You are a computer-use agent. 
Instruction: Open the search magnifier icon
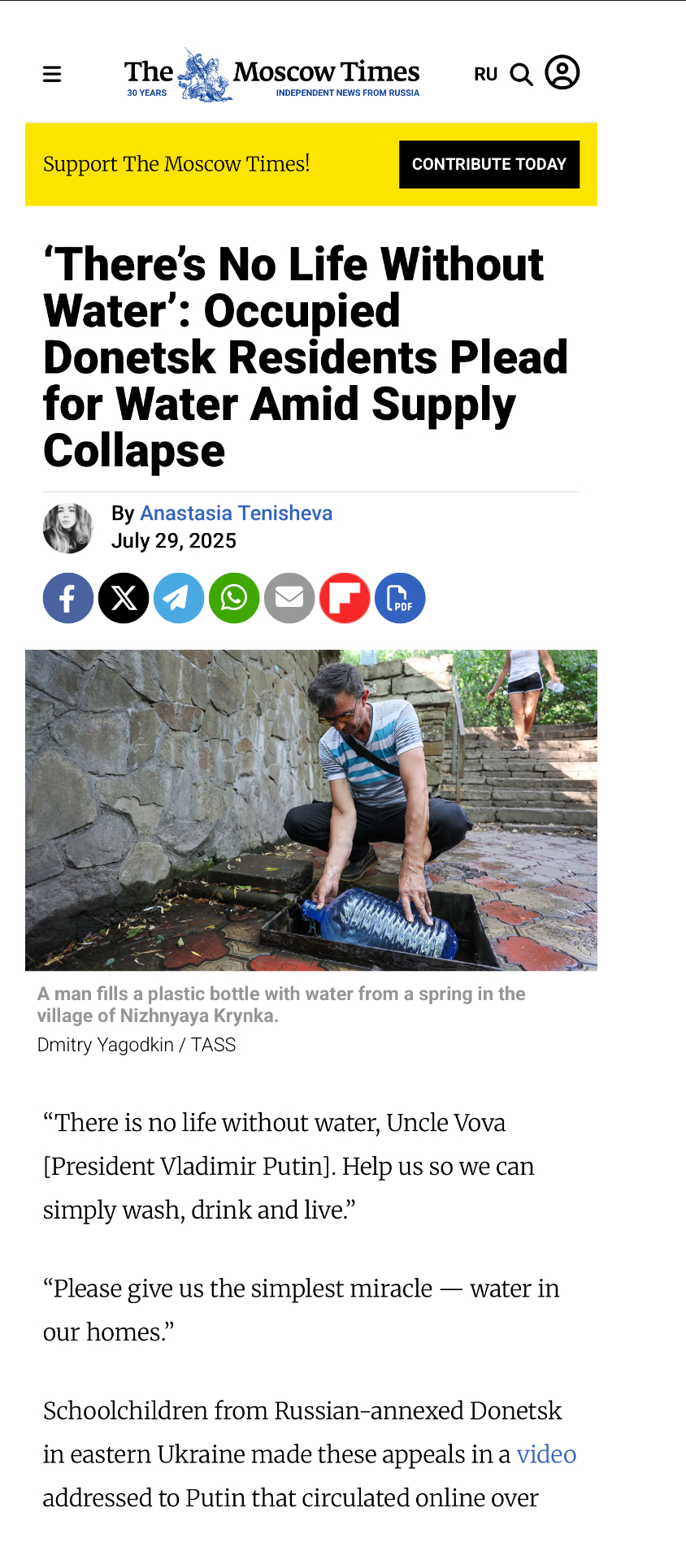[521, 75]
